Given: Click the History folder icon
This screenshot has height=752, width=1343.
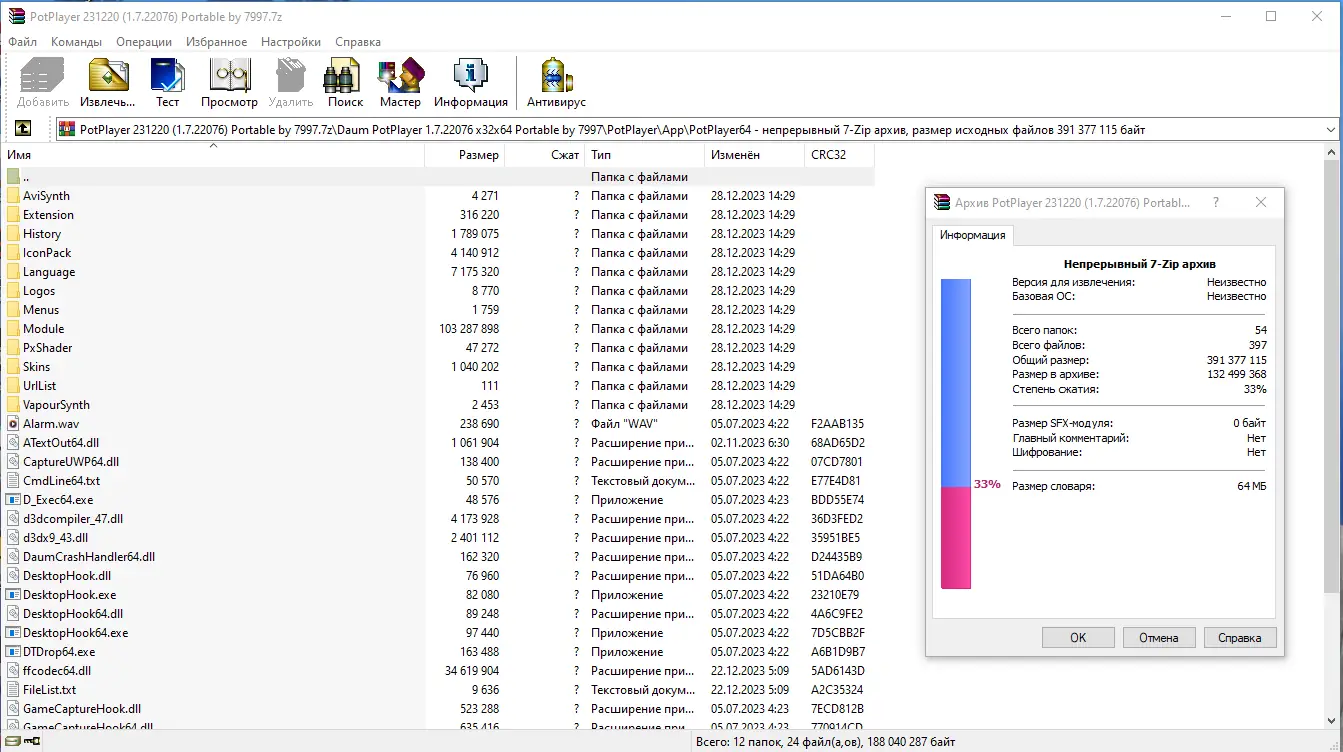Looking at the screenshot, I should 13,234.
